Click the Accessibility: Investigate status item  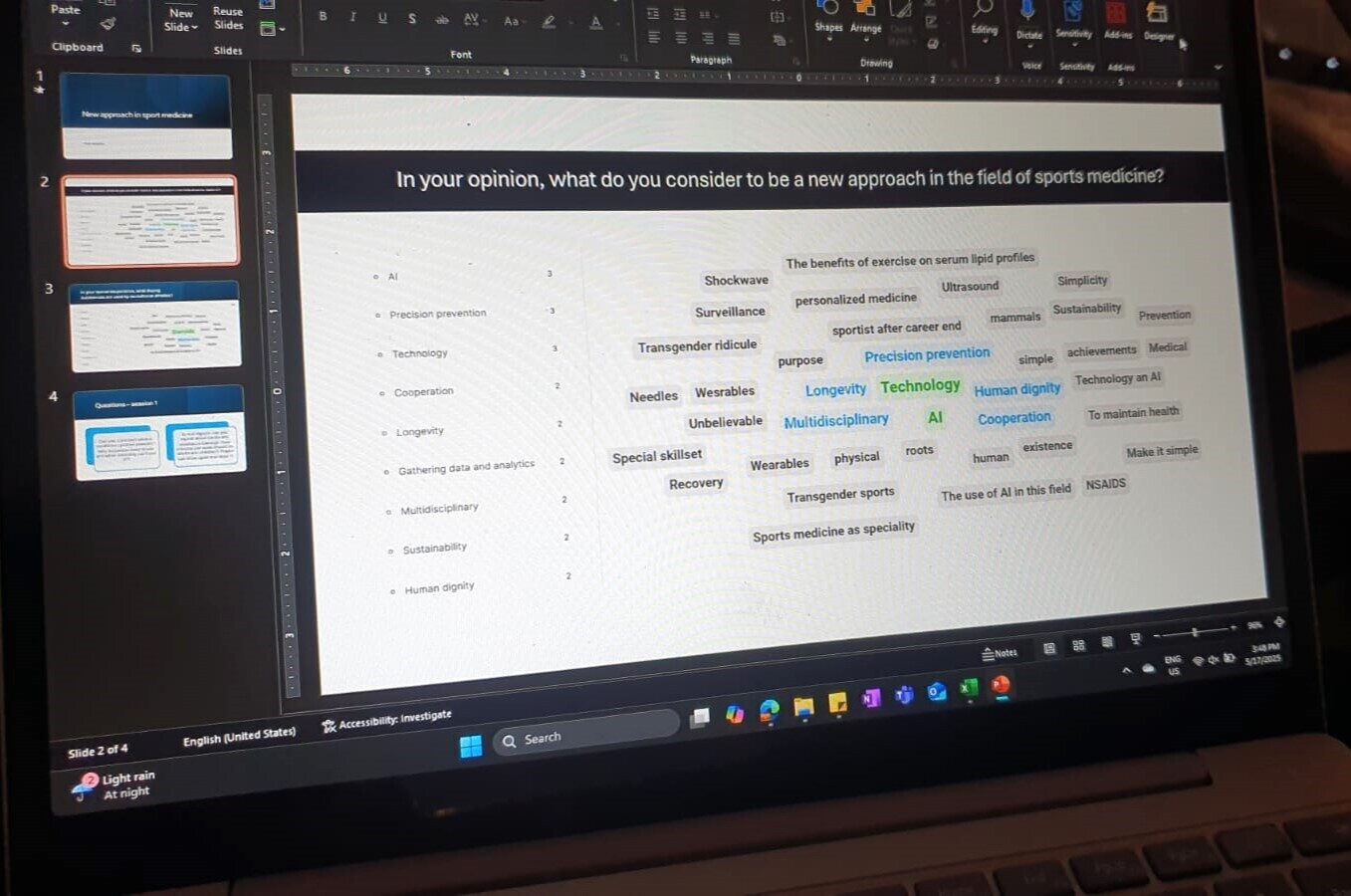coord(386,720)
